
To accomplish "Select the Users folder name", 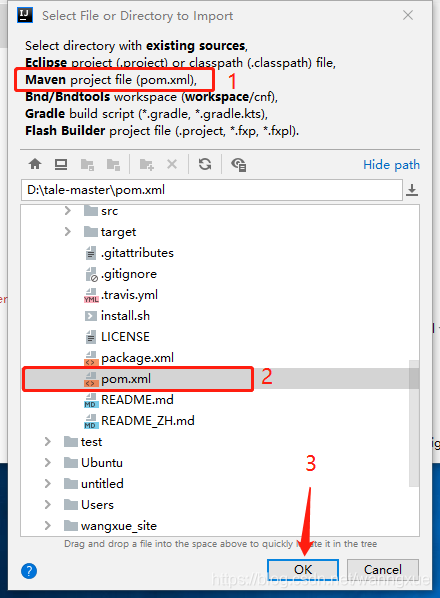I will tap(97, 505).
